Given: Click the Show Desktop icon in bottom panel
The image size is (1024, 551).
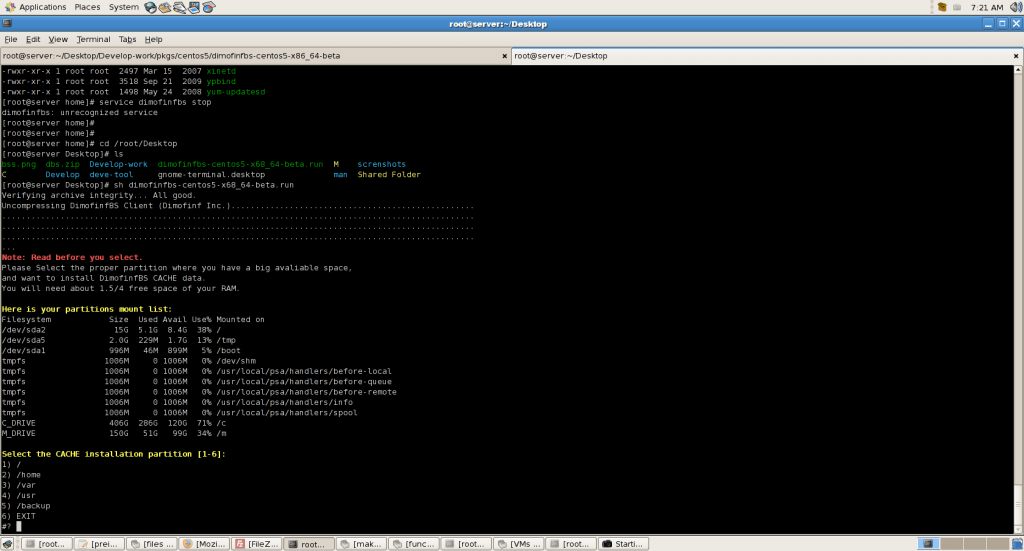Looking at the screenshot, I should pos(7,543).
